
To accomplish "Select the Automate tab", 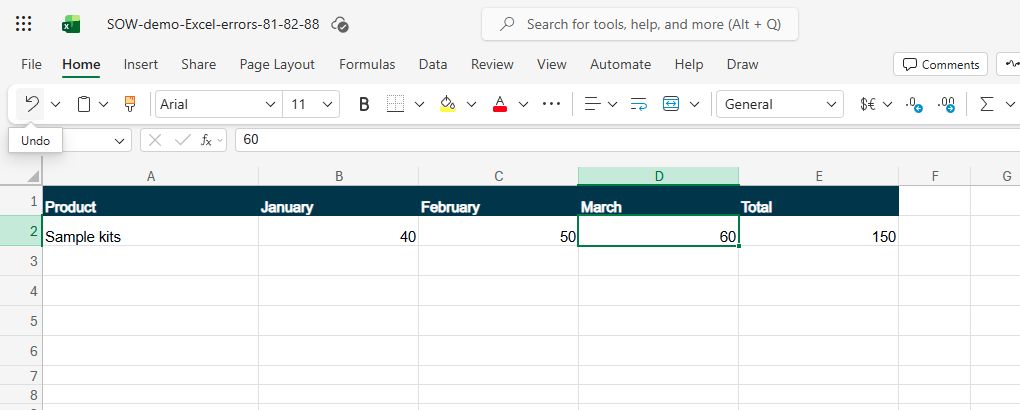I will [621, 64].
